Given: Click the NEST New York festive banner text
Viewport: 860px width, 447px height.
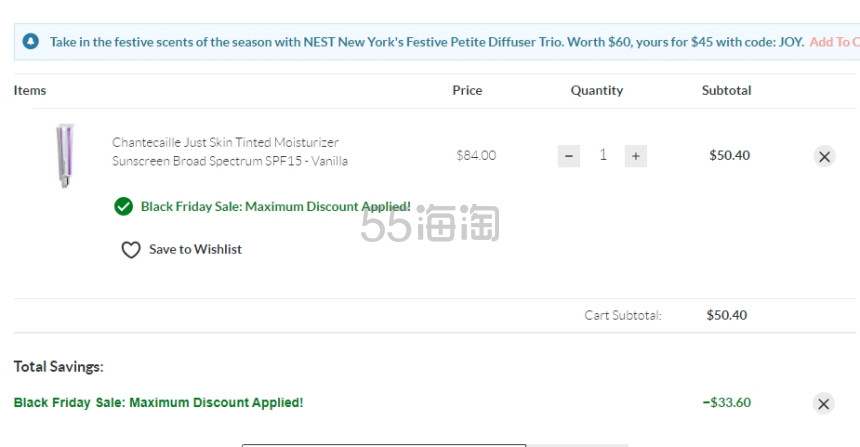Looking at the screenshot, I should pyautogui.click(x=427, y=42).
